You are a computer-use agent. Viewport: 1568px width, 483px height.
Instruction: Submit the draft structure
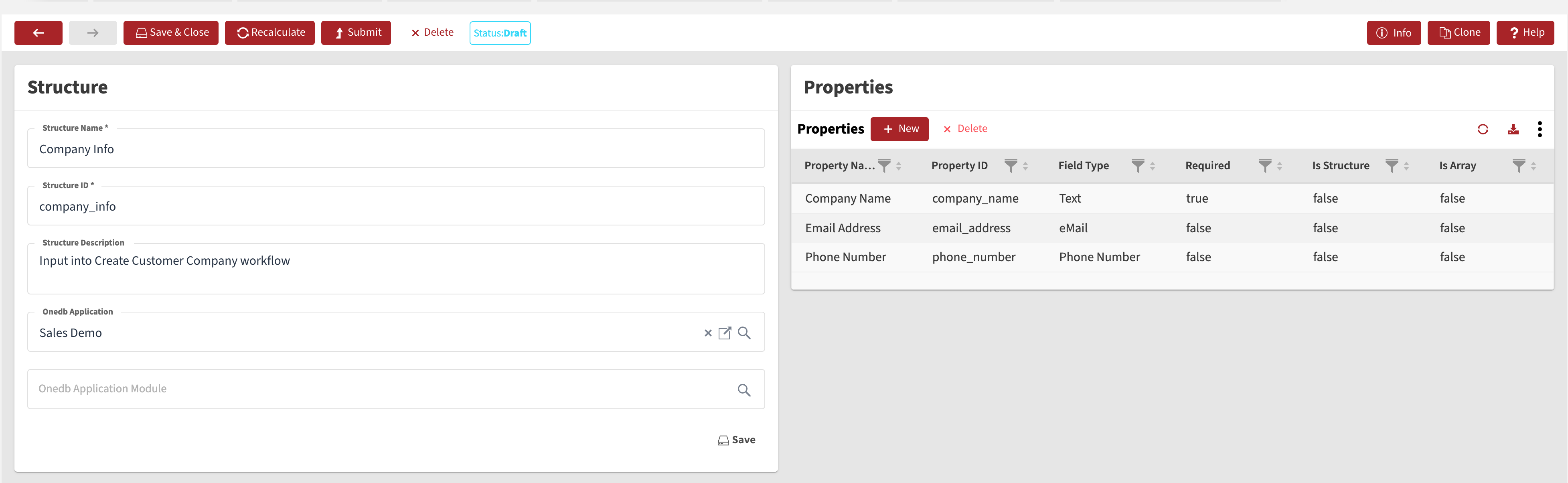point(356,33)
